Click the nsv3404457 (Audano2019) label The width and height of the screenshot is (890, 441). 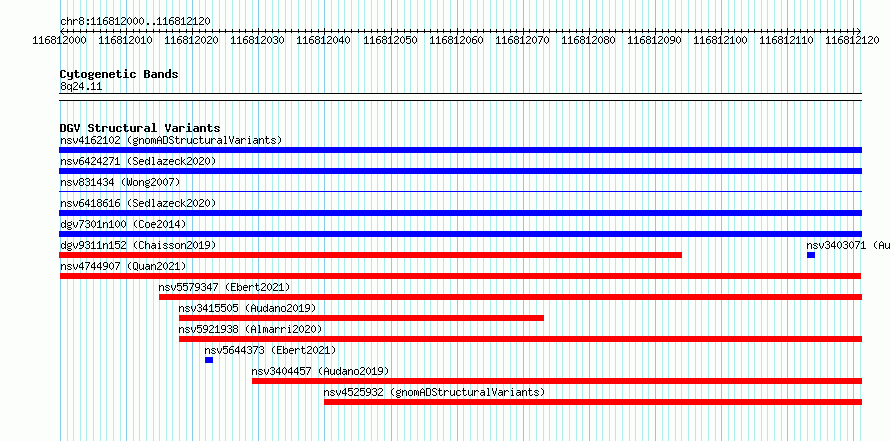320,371
